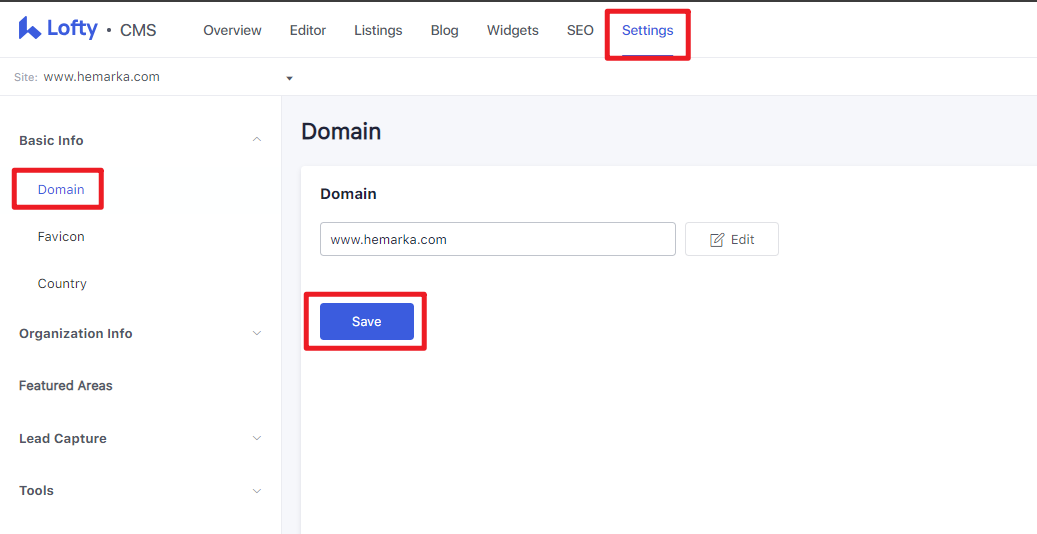1037x534 pixels.
Task: Open the Widgets tab
Action: (513, 30)
